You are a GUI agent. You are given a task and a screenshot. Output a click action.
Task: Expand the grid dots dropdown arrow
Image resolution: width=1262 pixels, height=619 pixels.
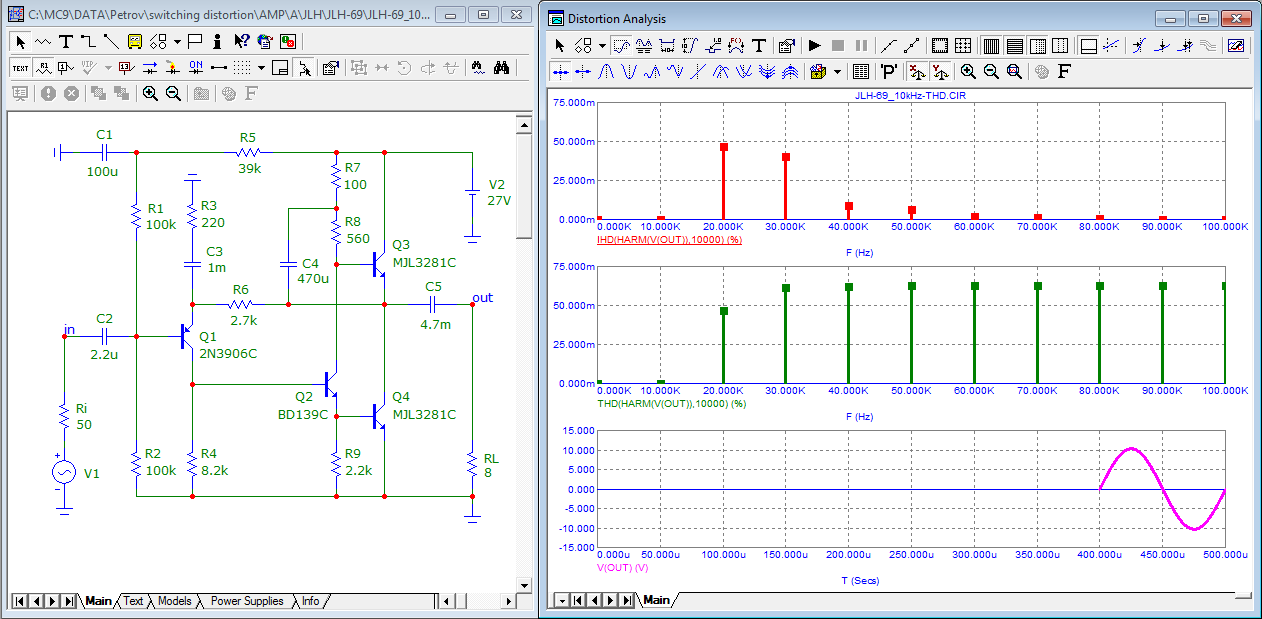tap(261, 68)
